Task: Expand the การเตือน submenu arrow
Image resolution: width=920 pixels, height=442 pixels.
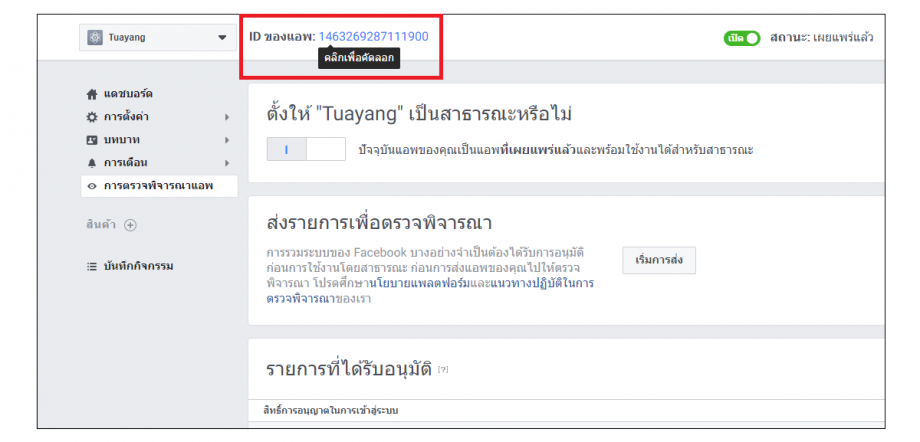Action: point(226,163)
